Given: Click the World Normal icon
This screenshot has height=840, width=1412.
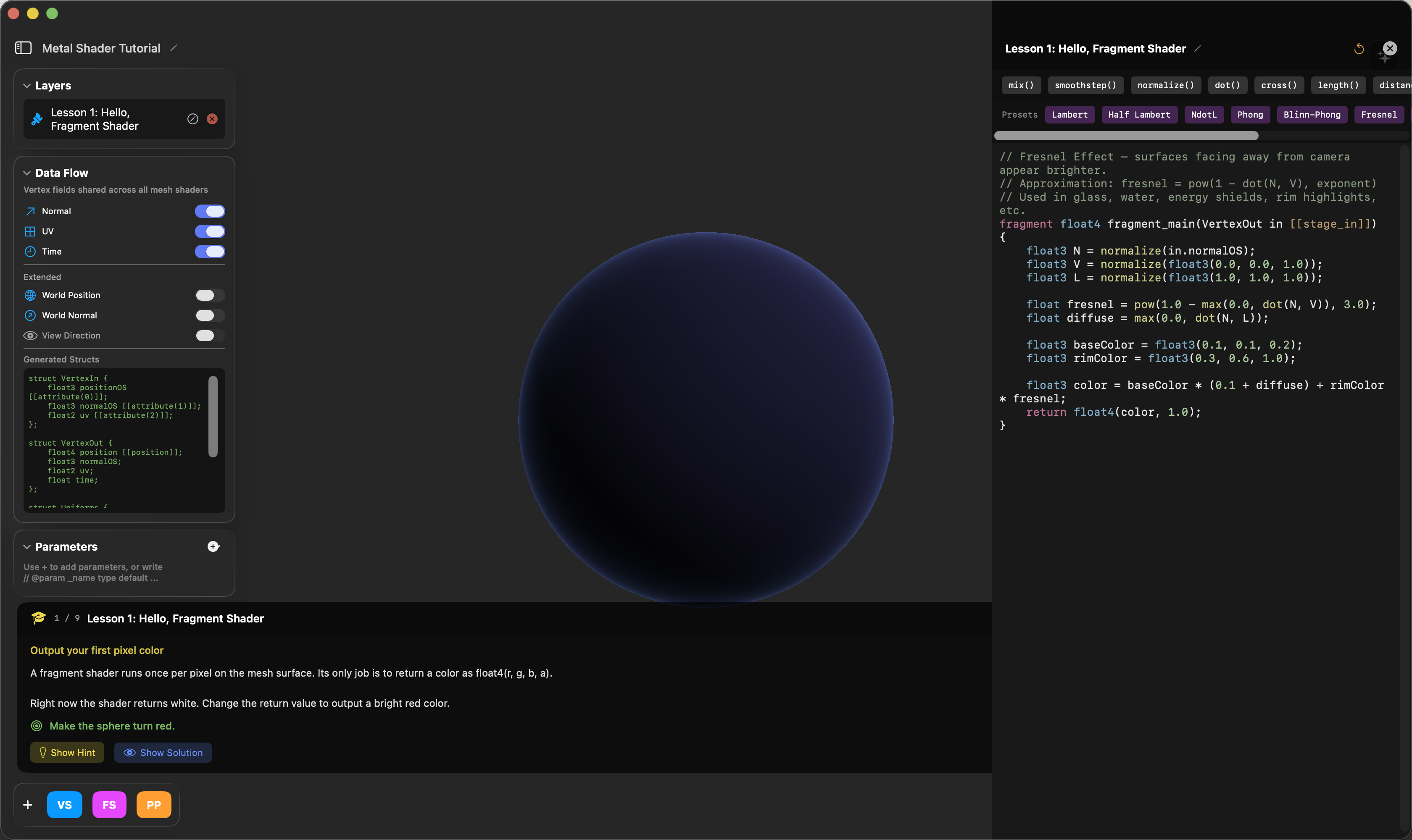Looking at the screenshot, I should click(x=31, y=315).
